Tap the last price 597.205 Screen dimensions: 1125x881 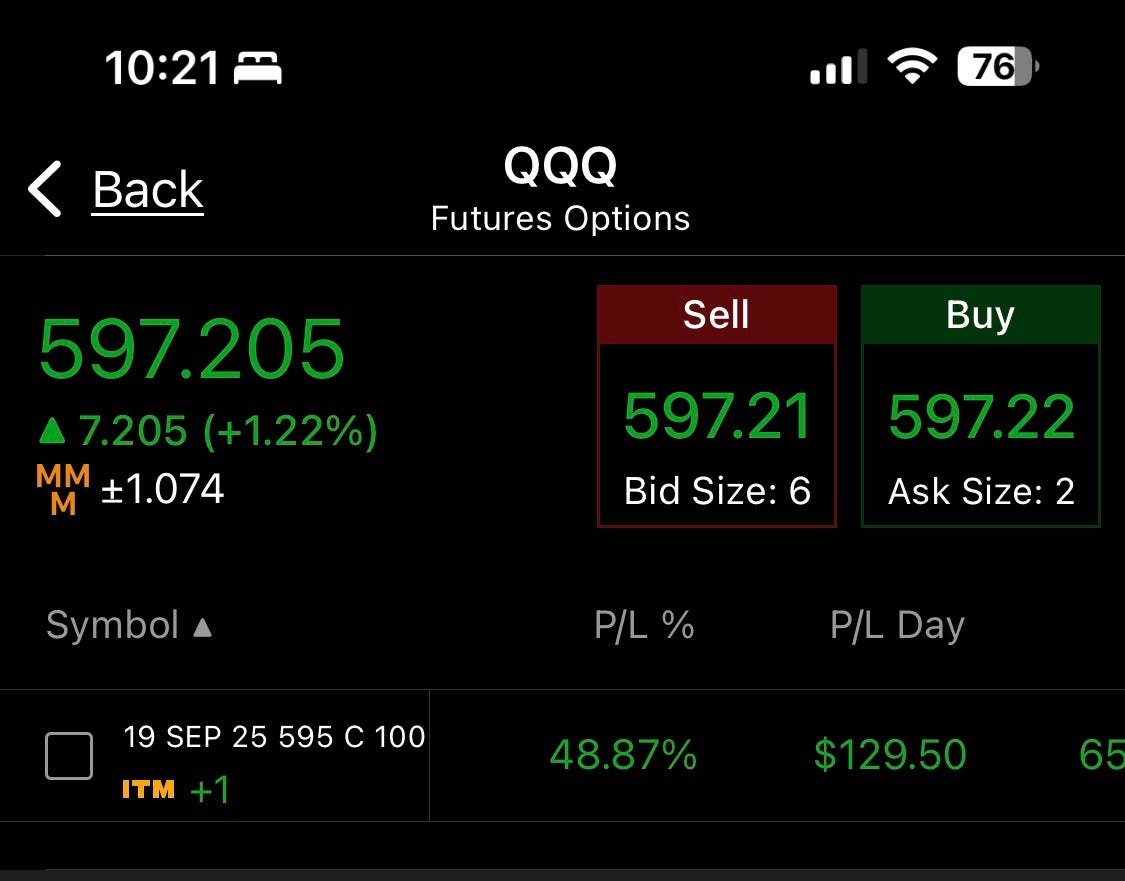192,349
